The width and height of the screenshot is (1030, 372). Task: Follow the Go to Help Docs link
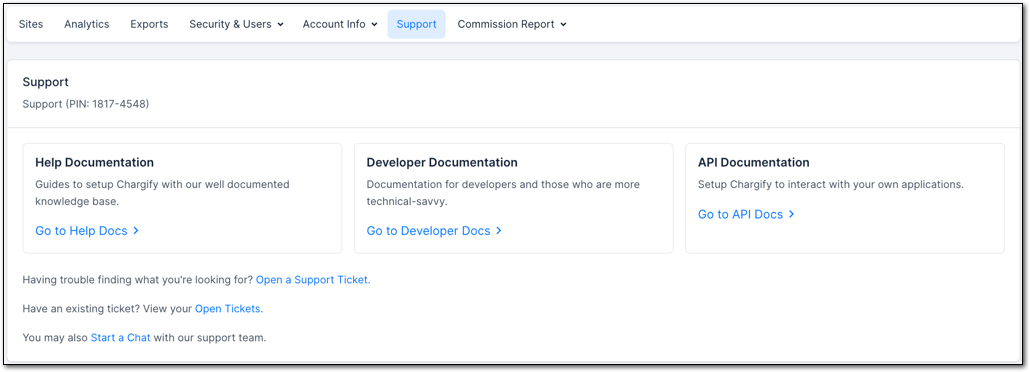(87, 231)
